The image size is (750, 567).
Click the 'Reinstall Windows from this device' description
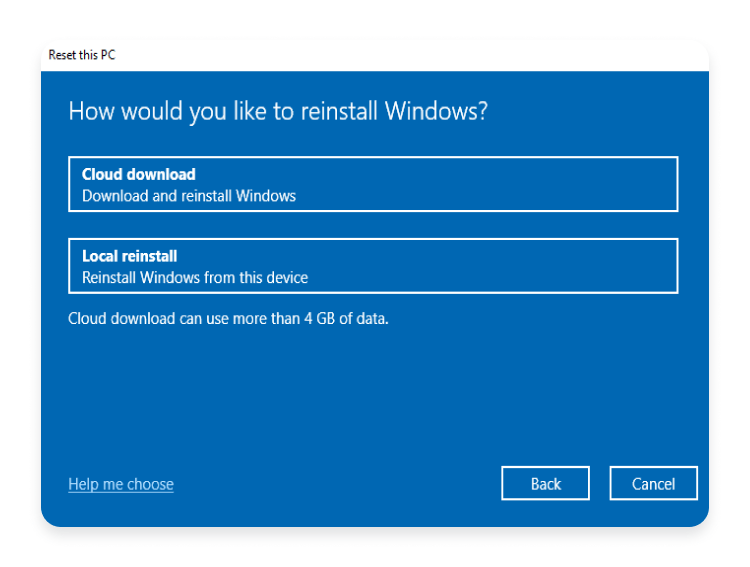tap(195, 277)
